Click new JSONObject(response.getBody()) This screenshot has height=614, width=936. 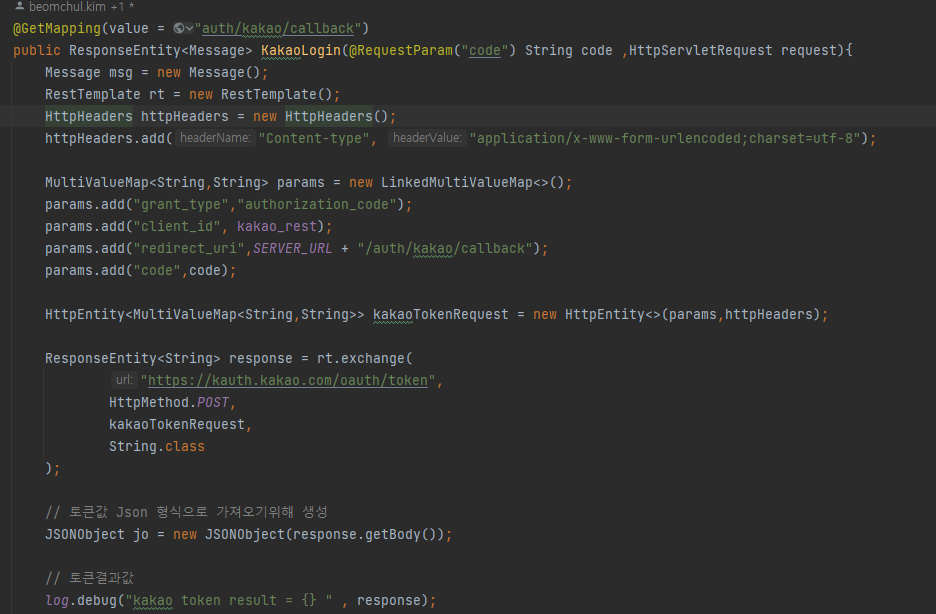pyautogui.click(x=309, y=535)
